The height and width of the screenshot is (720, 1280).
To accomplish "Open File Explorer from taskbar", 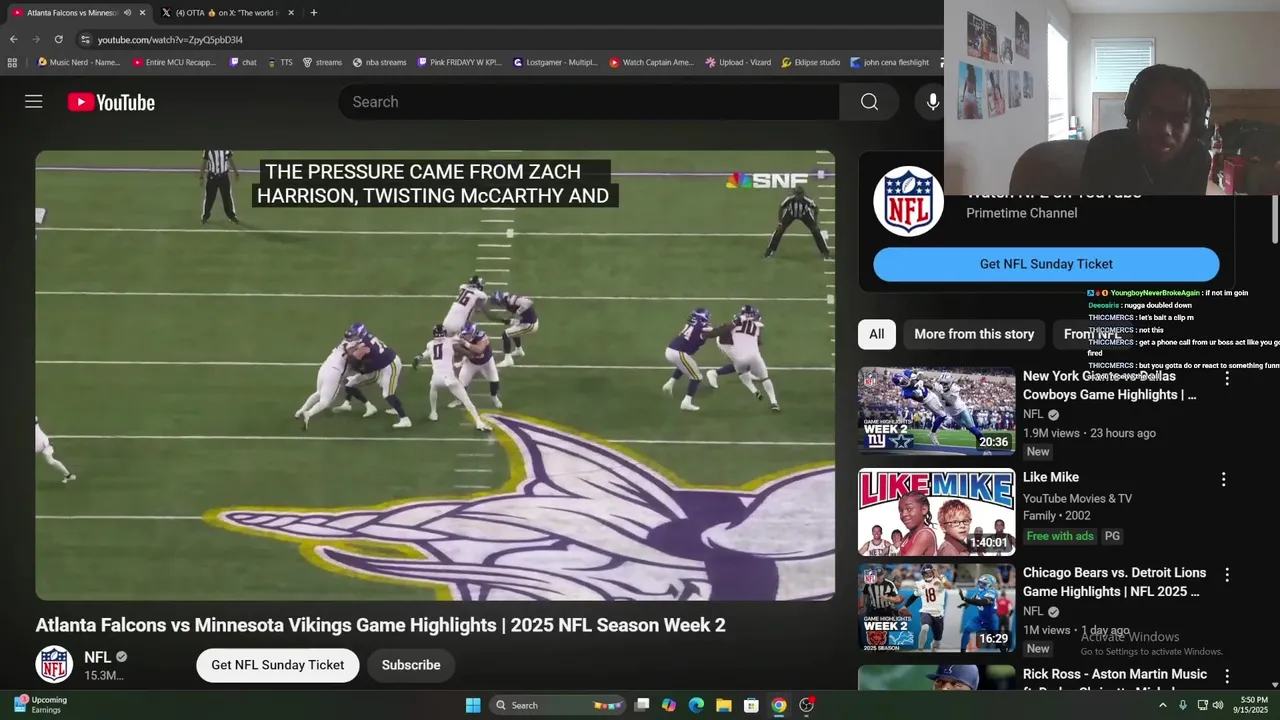I will pyautogui.click(x=724, y=705).
